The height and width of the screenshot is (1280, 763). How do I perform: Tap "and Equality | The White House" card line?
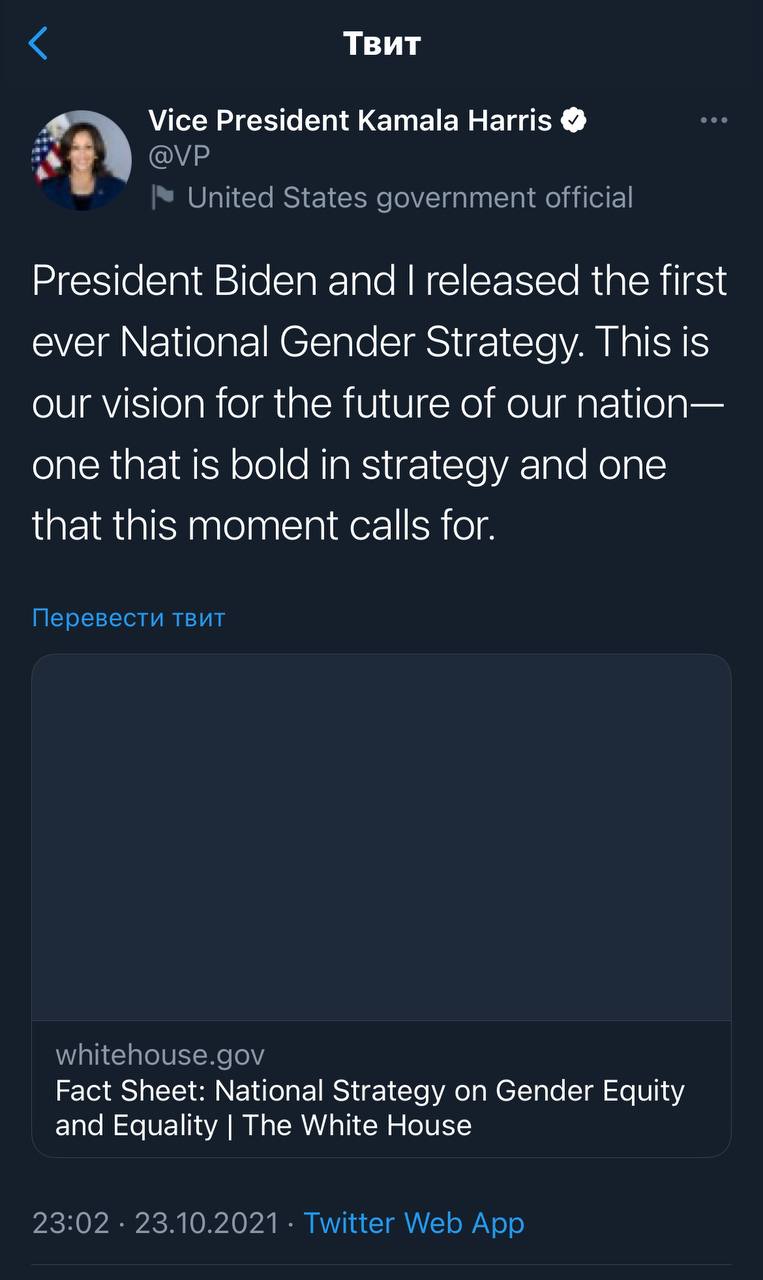click(x=263, y=1125)
